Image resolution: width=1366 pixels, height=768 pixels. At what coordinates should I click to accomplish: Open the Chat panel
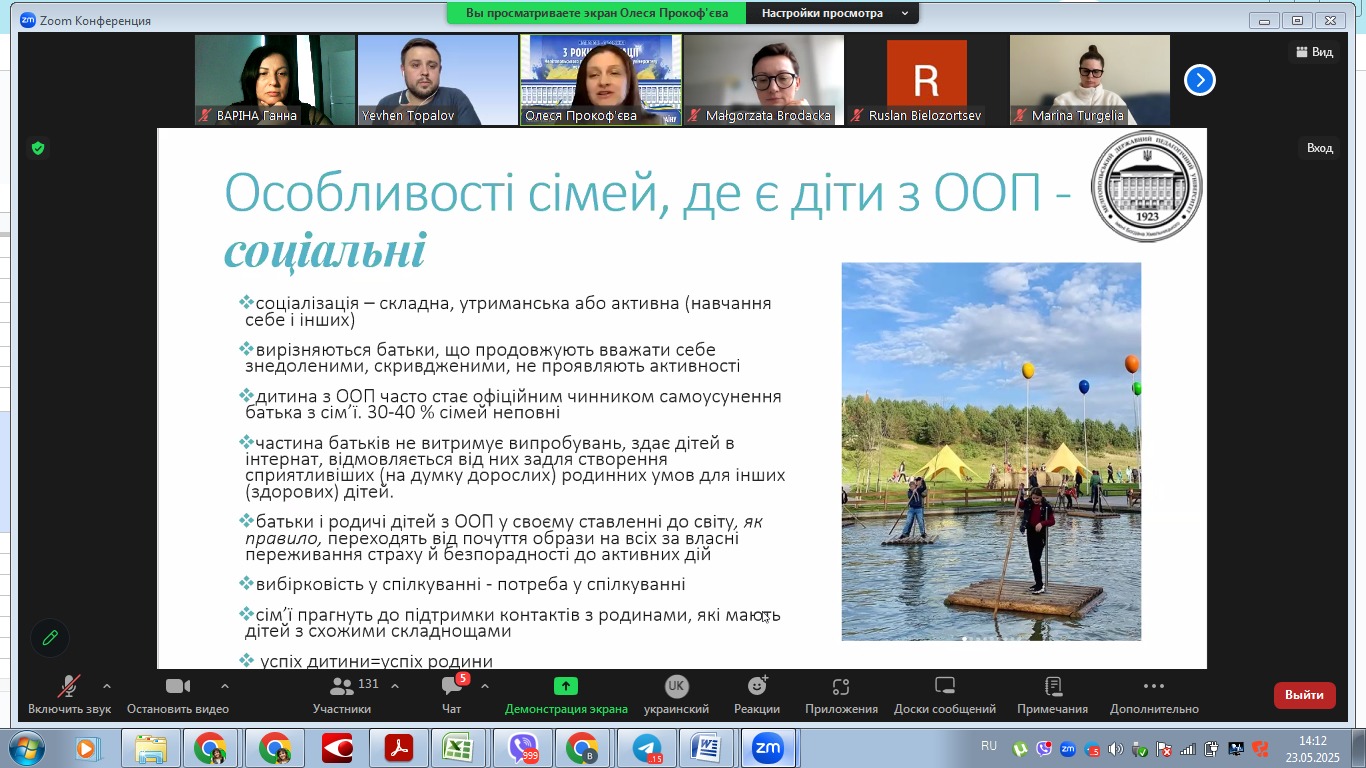pos(452,687)
